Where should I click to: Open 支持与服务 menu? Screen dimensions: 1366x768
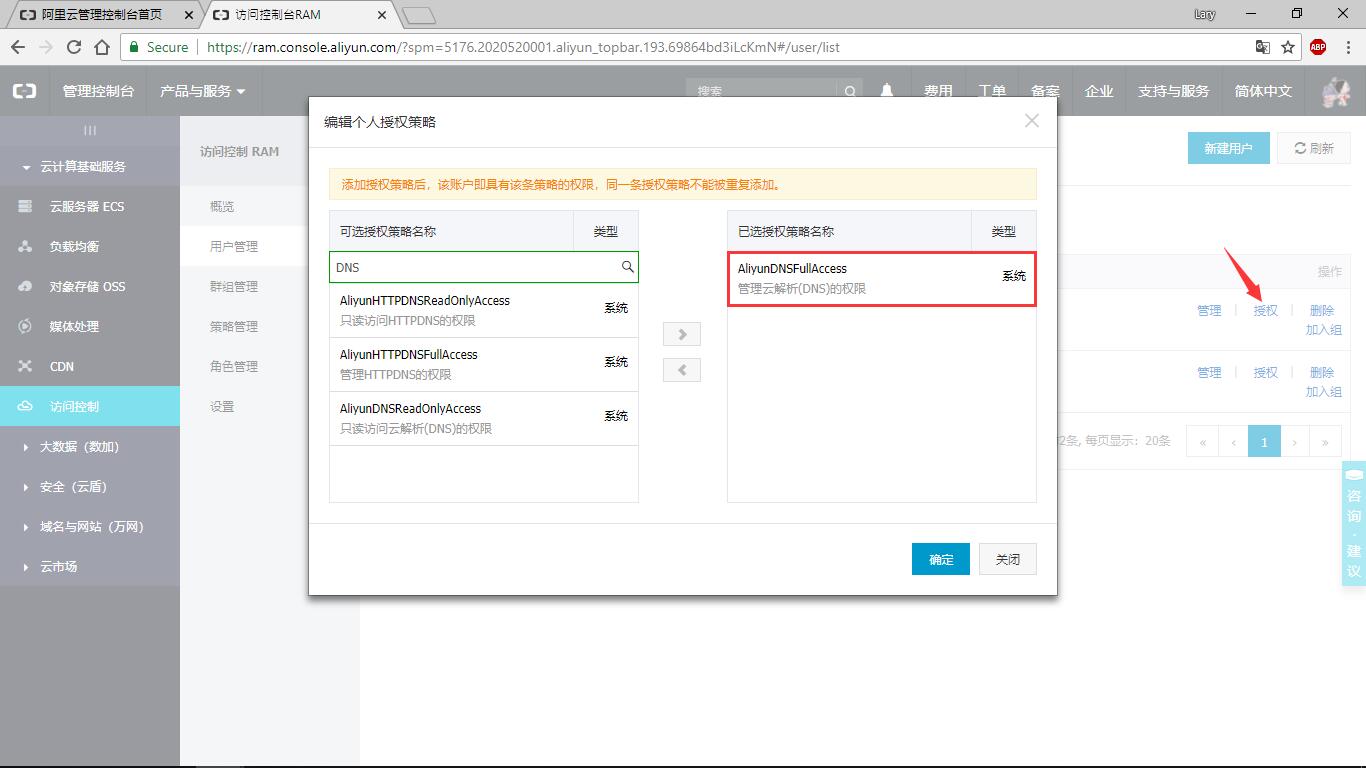pos(1173,91)
